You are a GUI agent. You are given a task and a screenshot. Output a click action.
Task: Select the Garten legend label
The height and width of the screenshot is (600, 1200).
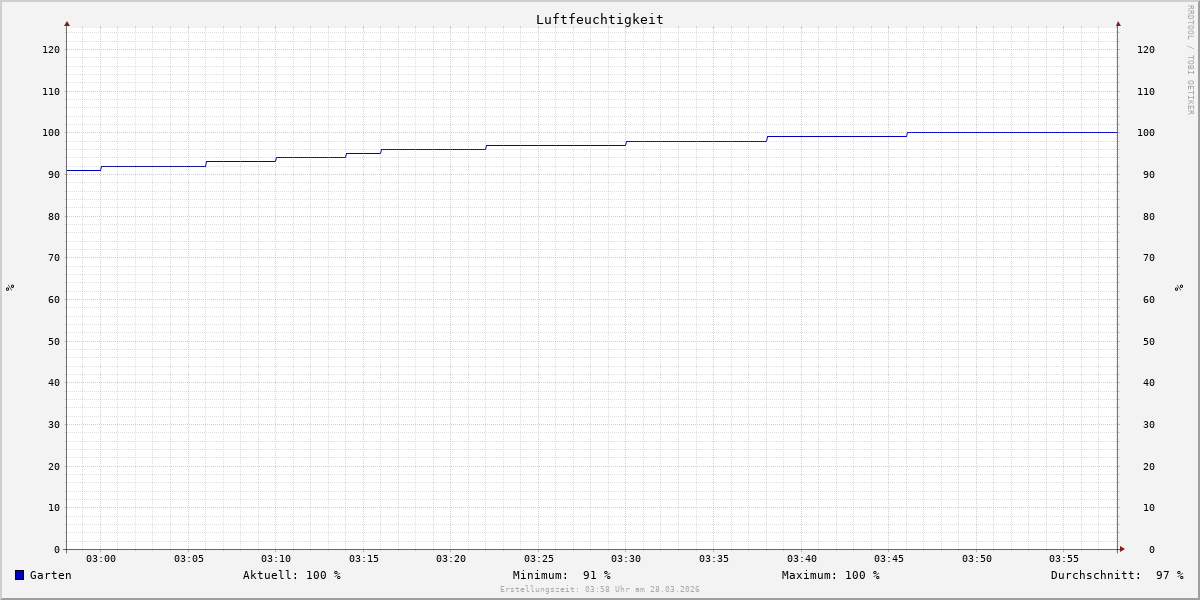point(51,575)
